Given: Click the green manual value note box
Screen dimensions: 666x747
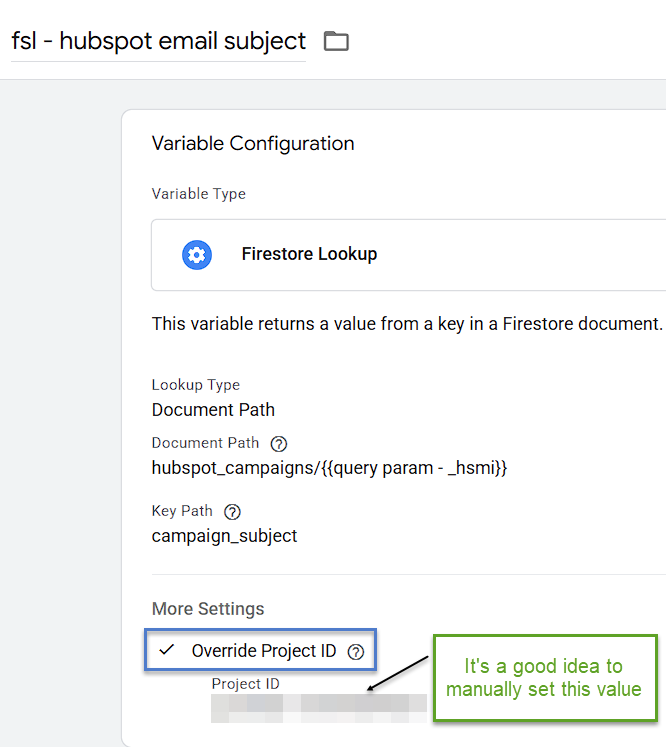Looking at the screenshot, I should point(545,678).
